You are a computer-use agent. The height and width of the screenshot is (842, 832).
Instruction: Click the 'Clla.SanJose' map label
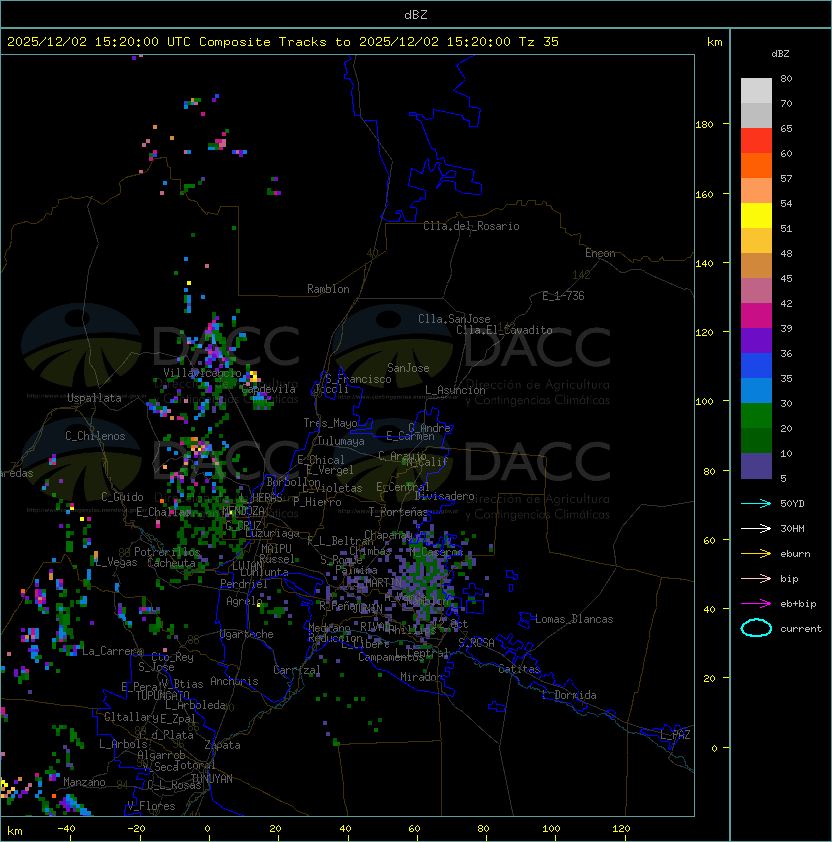pyautogui.click(x=454, y=319)
